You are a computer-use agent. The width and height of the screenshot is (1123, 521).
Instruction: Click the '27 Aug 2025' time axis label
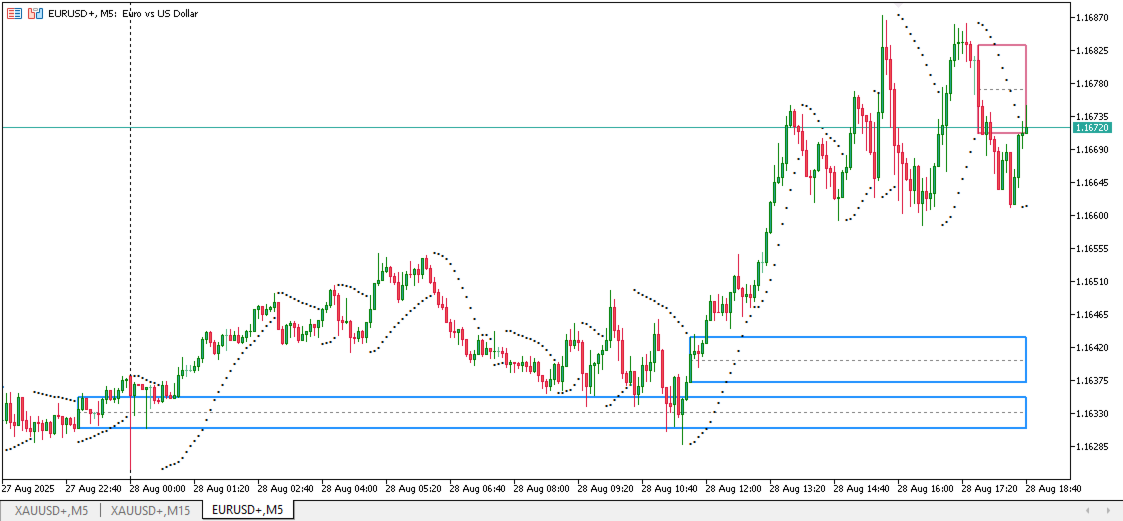click(x=26, y=488)
